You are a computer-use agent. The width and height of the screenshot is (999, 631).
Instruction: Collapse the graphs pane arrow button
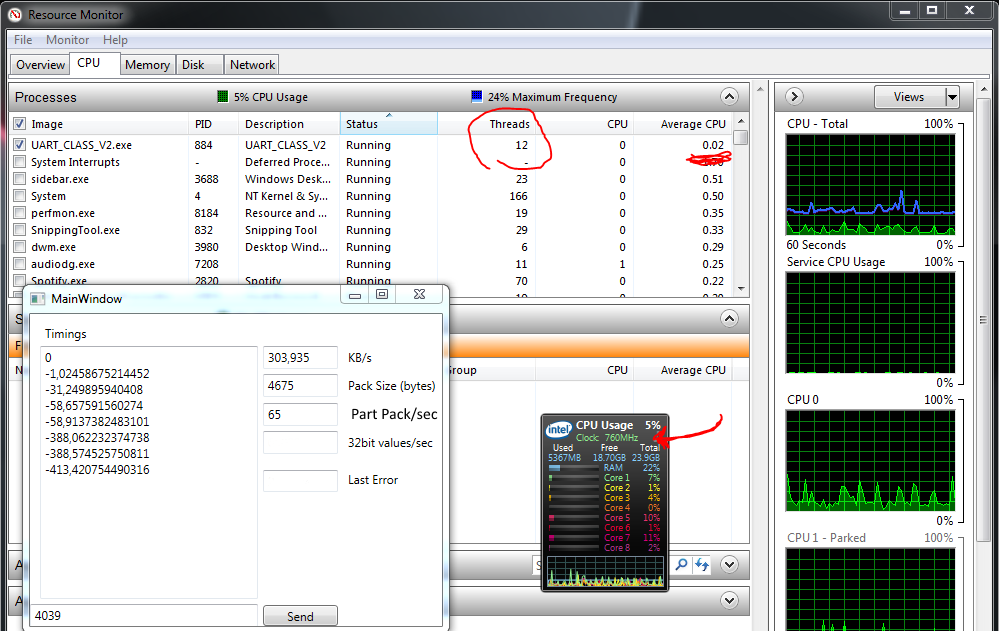[794, 97]
